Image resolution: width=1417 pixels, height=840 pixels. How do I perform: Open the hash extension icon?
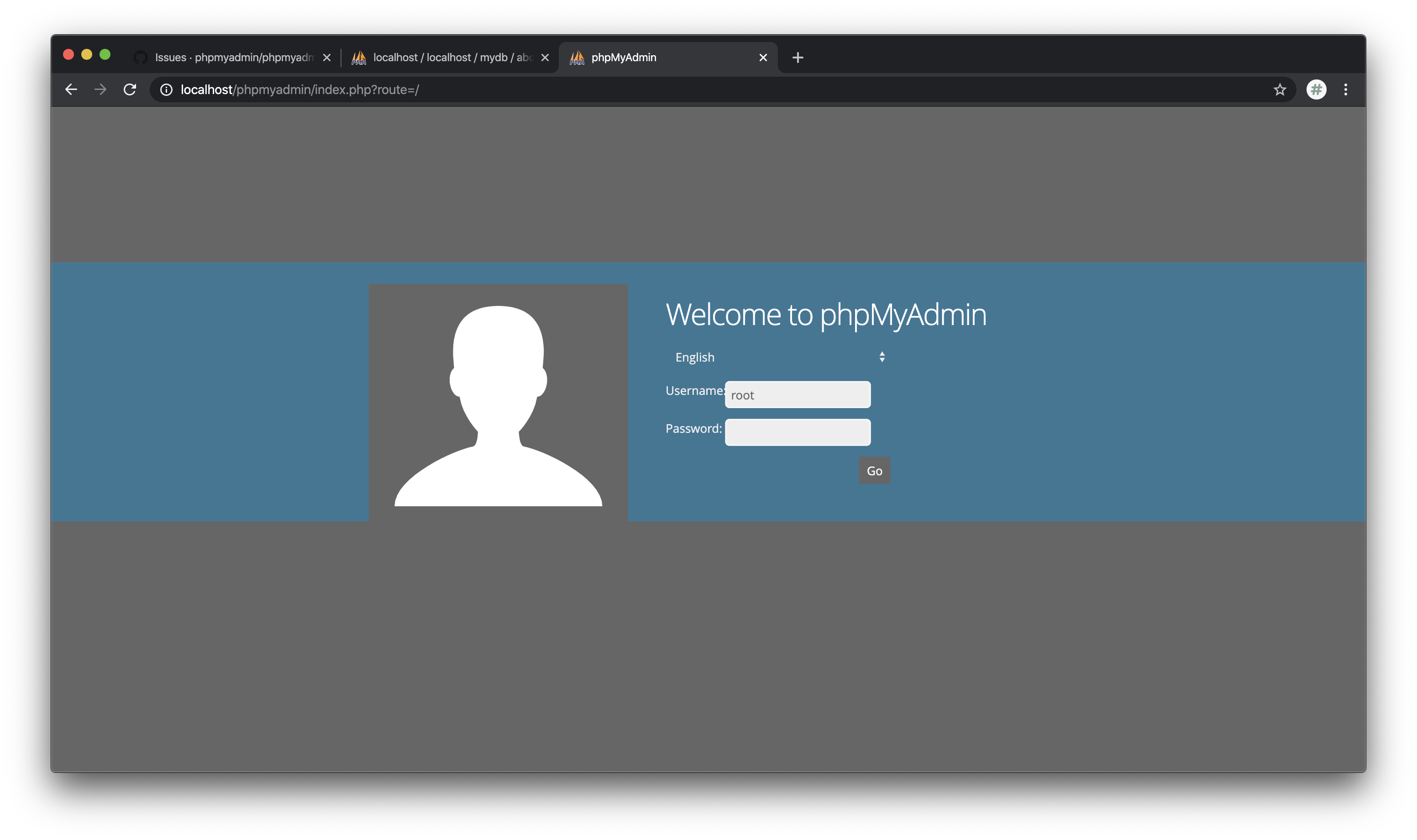1316,89
